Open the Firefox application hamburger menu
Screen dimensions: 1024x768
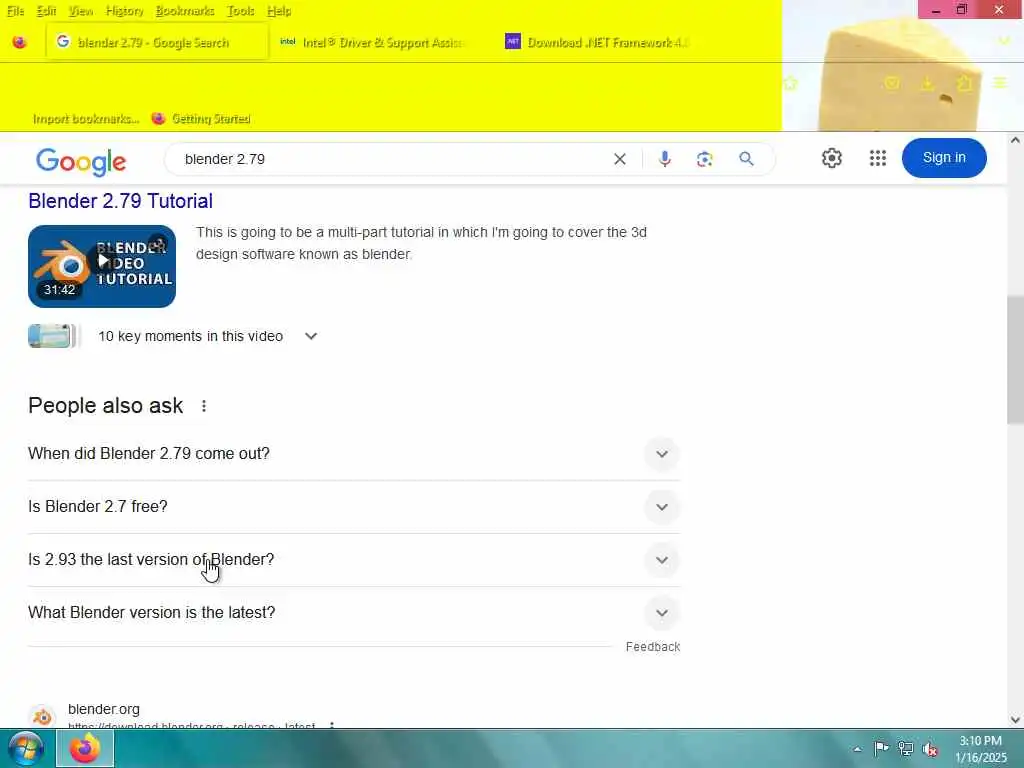[1000, 84]
